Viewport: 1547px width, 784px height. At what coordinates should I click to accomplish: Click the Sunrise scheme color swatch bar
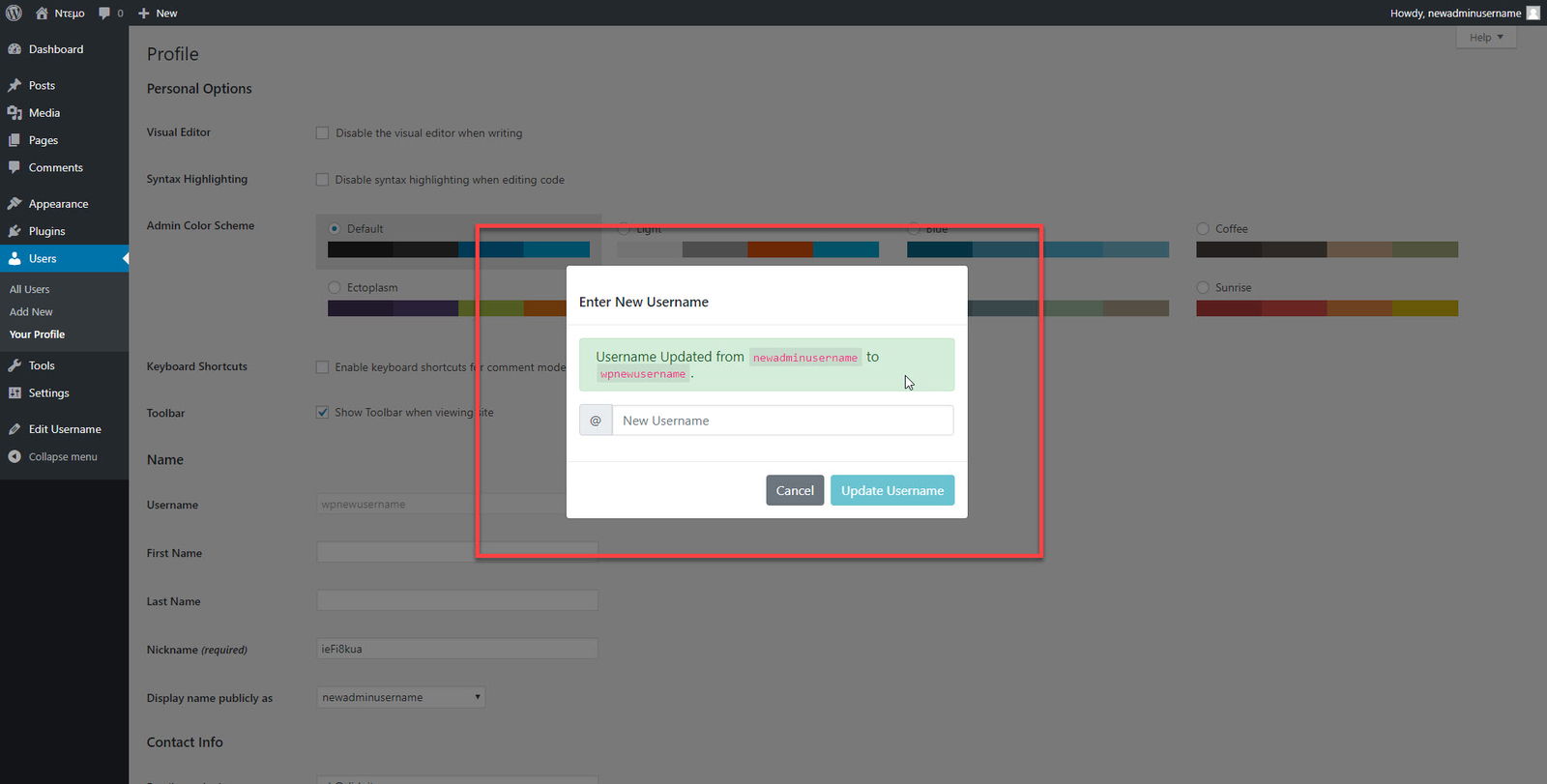pyautogui.click(x=1327, y=308)
